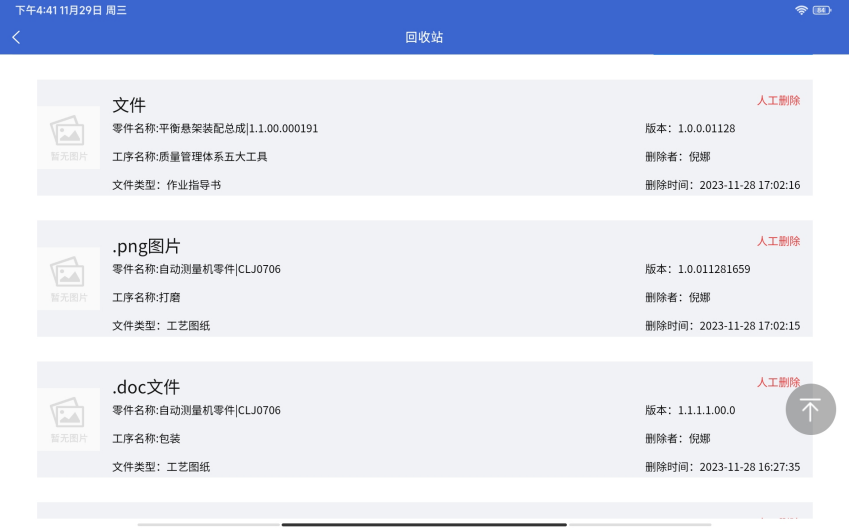Click 人工删除 tag on the .png图片 entry
Viewport: 849px width, 531px height.
tap(778, 242)
